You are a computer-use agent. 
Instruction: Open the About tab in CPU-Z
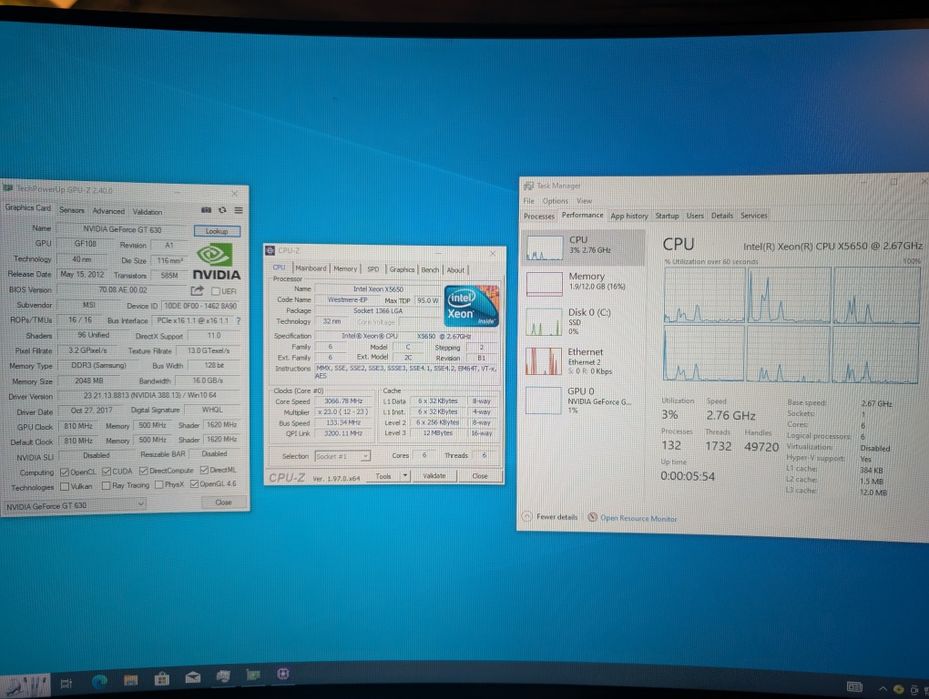click(x=455, y=270)
